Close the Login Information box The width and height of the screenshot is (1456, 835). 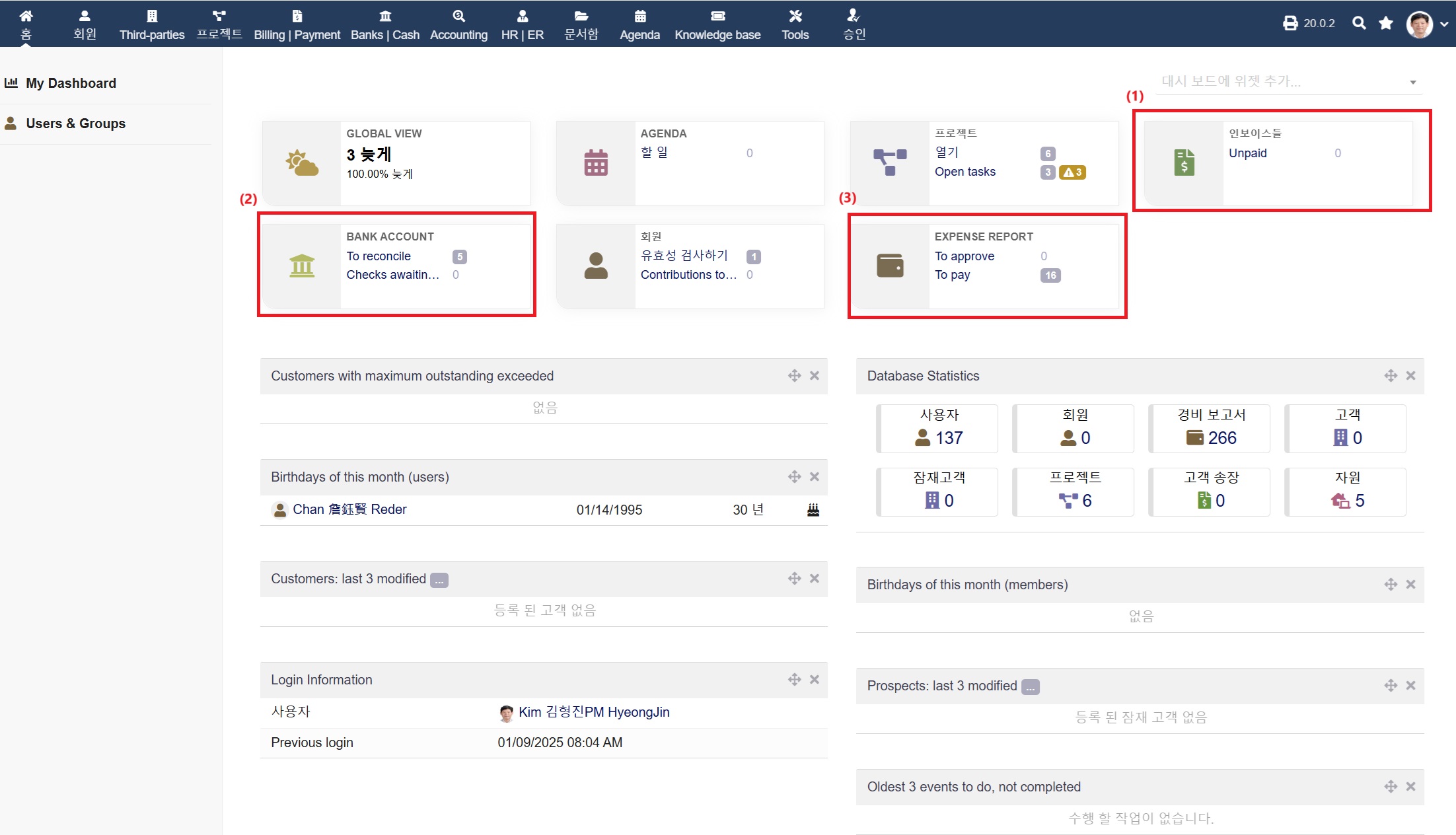[x=815, y=679]
